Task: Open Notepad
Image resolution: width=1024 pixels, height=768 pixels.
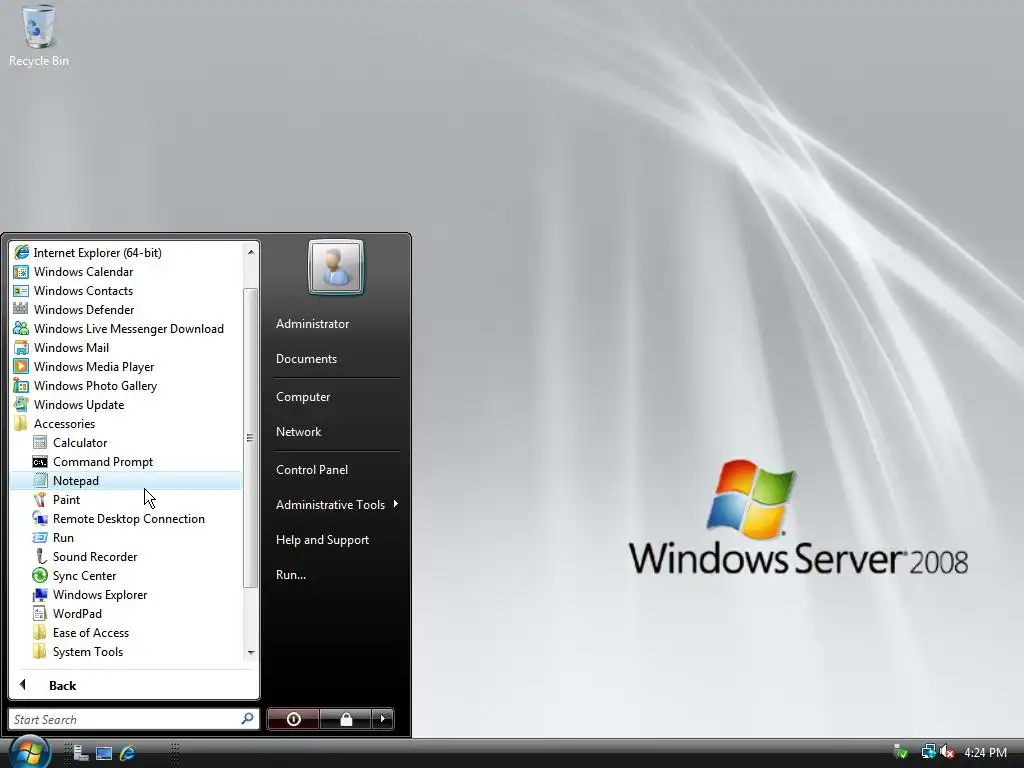Action: (126, 481)
